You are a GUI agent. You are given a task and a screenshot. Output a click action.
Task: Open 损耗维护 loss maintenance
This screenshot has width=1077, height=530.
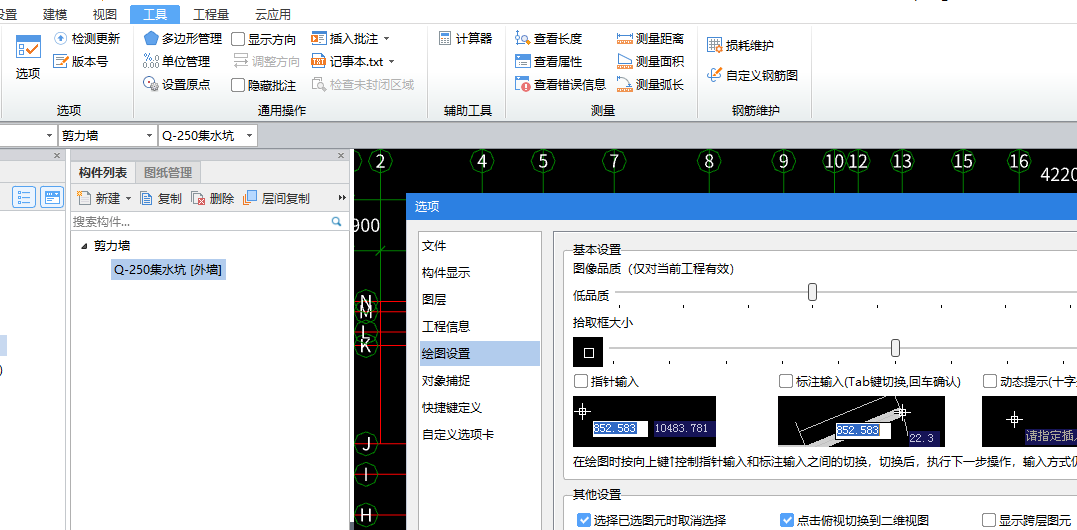pos(740,45)
